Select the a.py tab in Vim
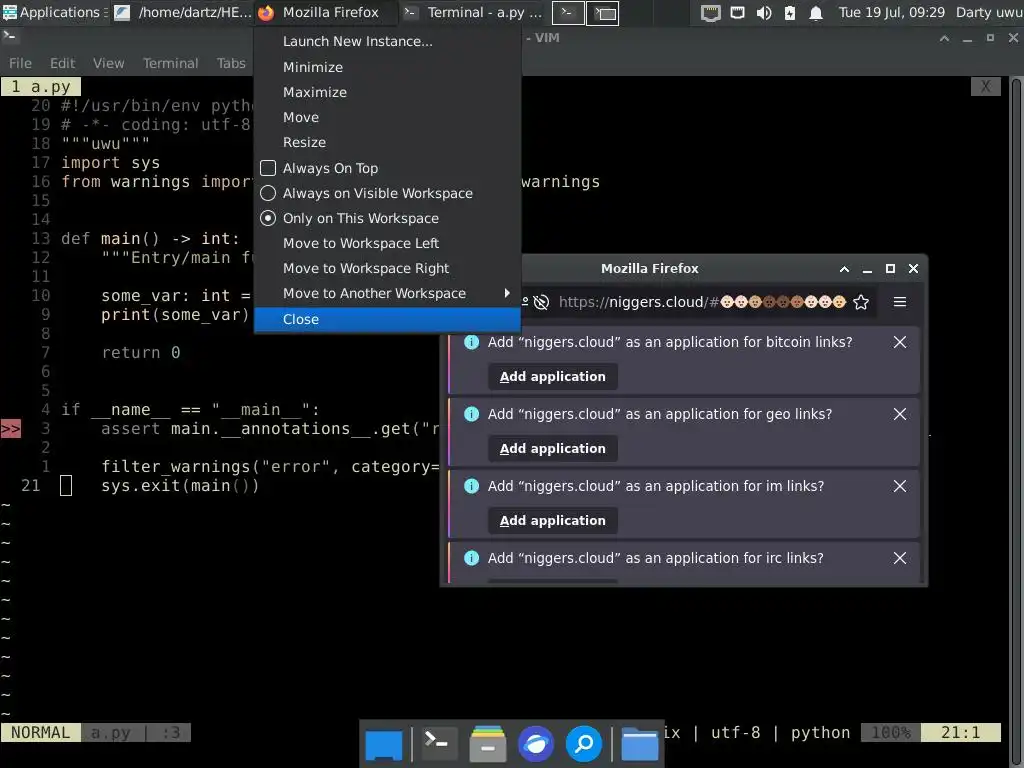Viewport: 1024px width, 768px height. pyautogui.click(x=40, y=86)
